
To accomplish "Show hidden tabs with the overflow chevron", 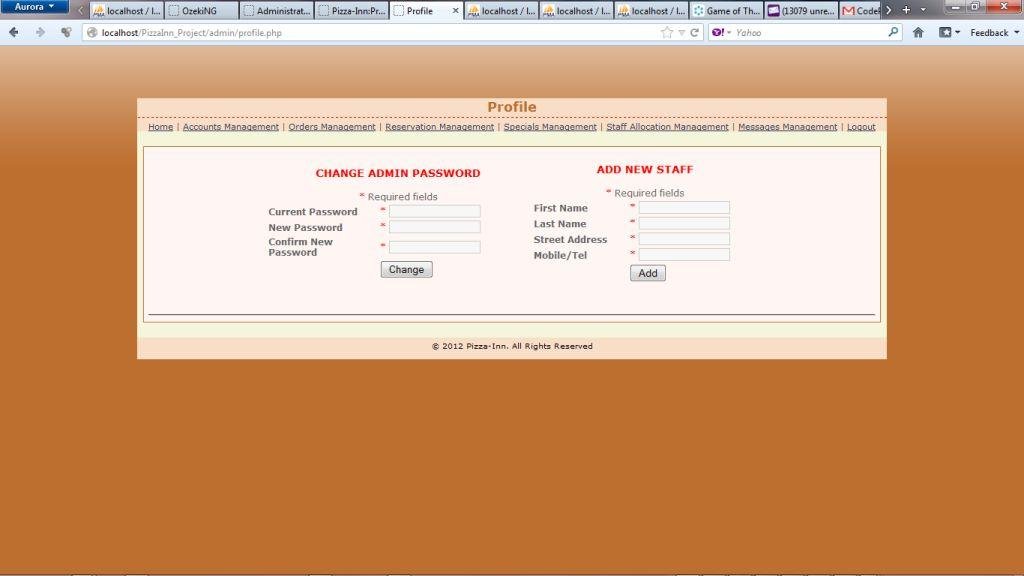I will coord(886,9).
